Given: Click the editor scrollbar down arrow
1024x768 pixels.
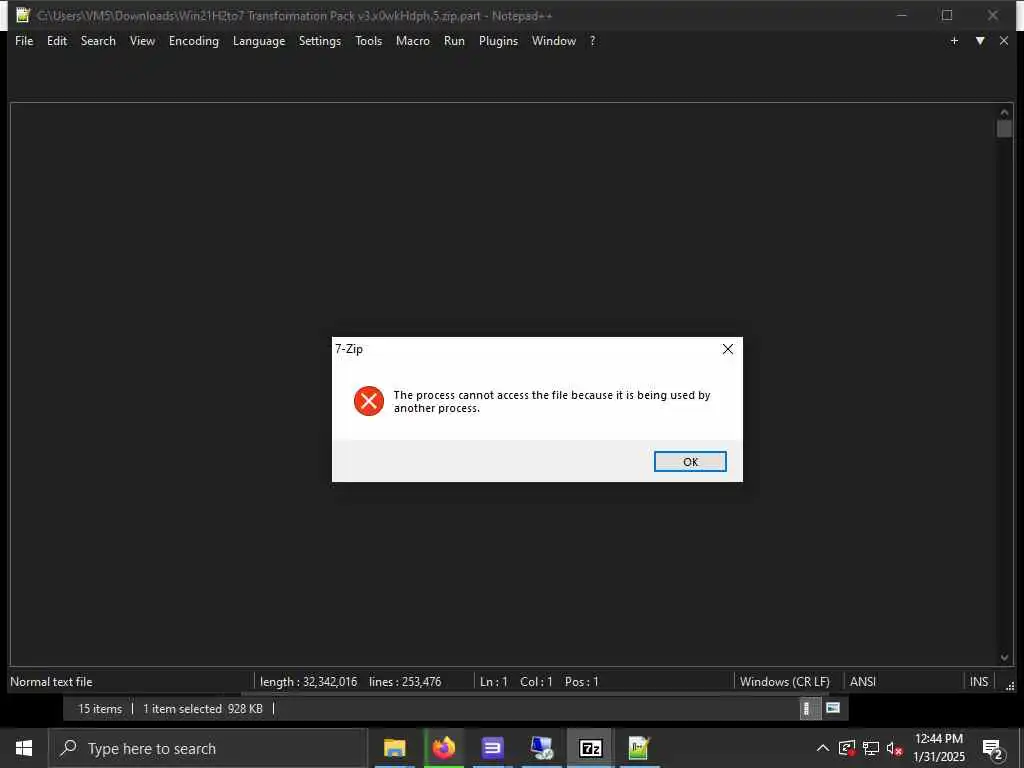Looking at the screenshot, I should coord(1004,658).
